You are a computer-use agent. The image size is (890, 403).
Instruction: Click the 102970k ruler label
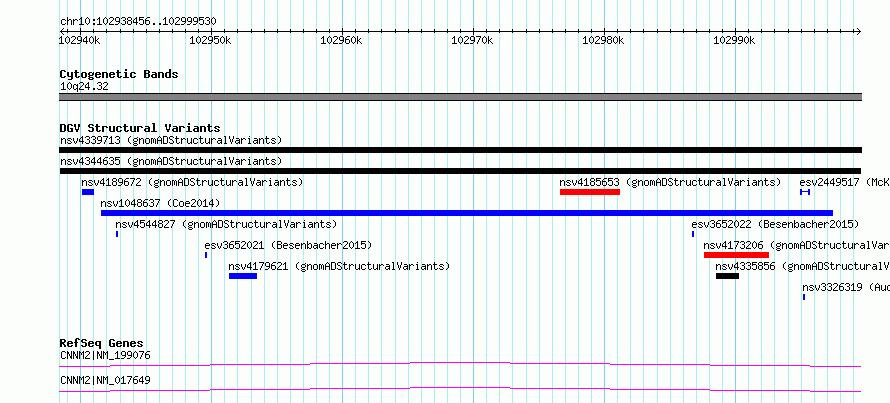(472, 40)
